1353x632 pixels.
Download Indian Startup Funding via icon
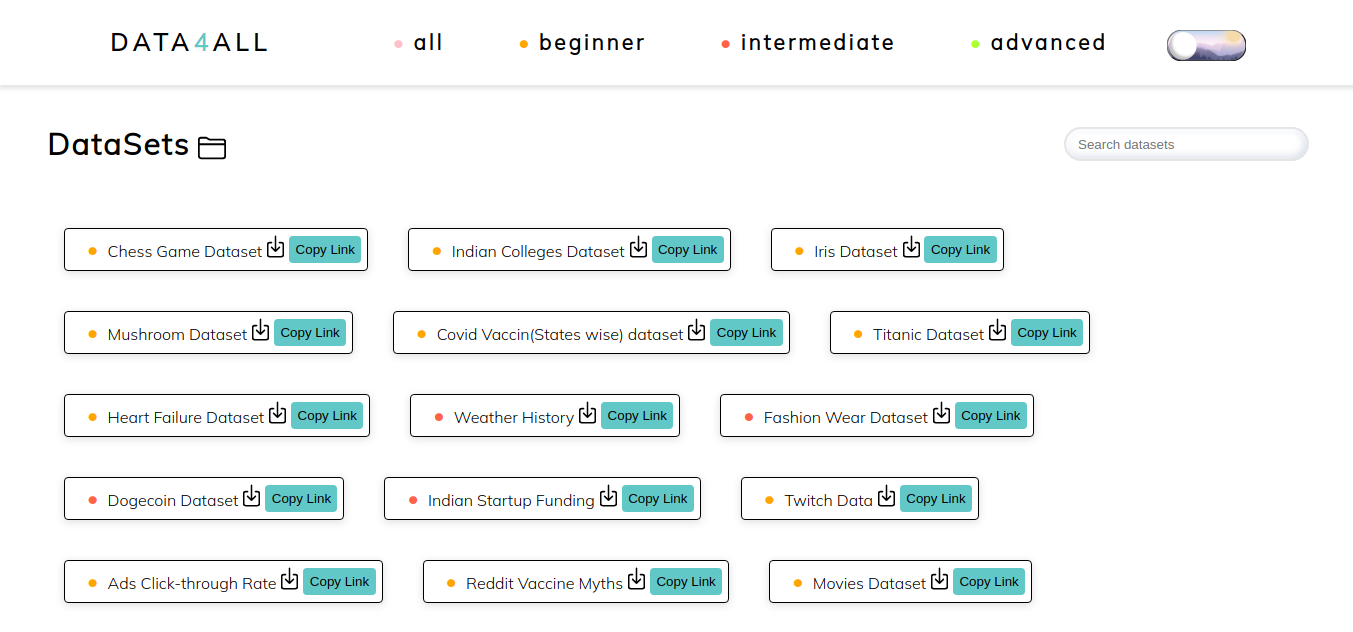[608, 497]
